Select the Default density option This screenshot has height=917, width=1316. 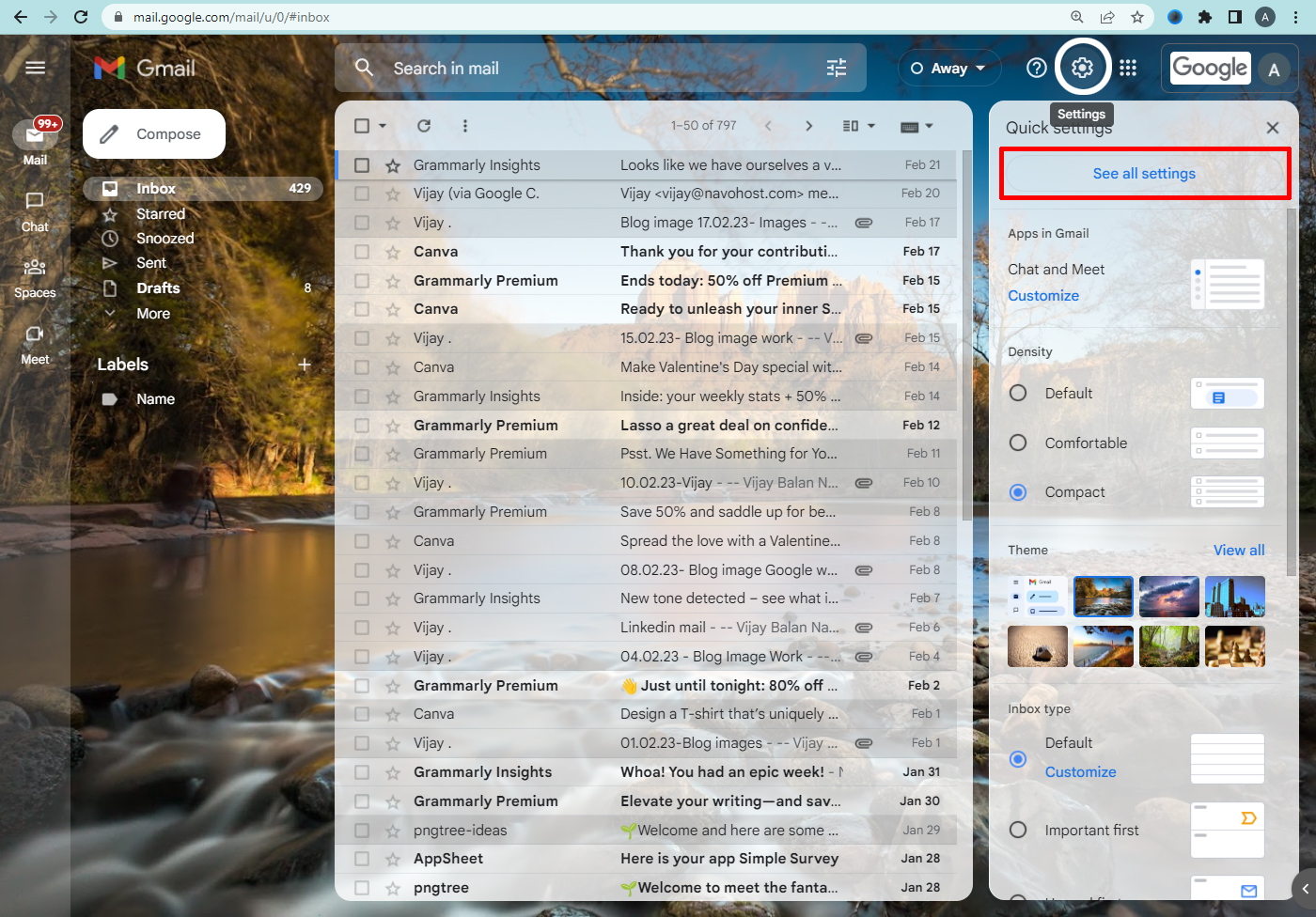point(1018,393)
